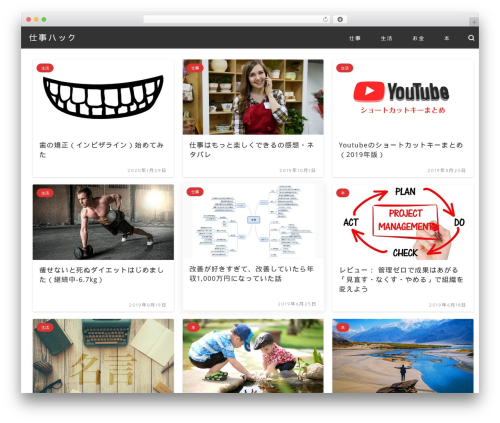This screenshot has height=423, width=500.
Task: Open post title Youtubeのショートカットキーまとめ（2019年版）
Action: click(401, 150)
